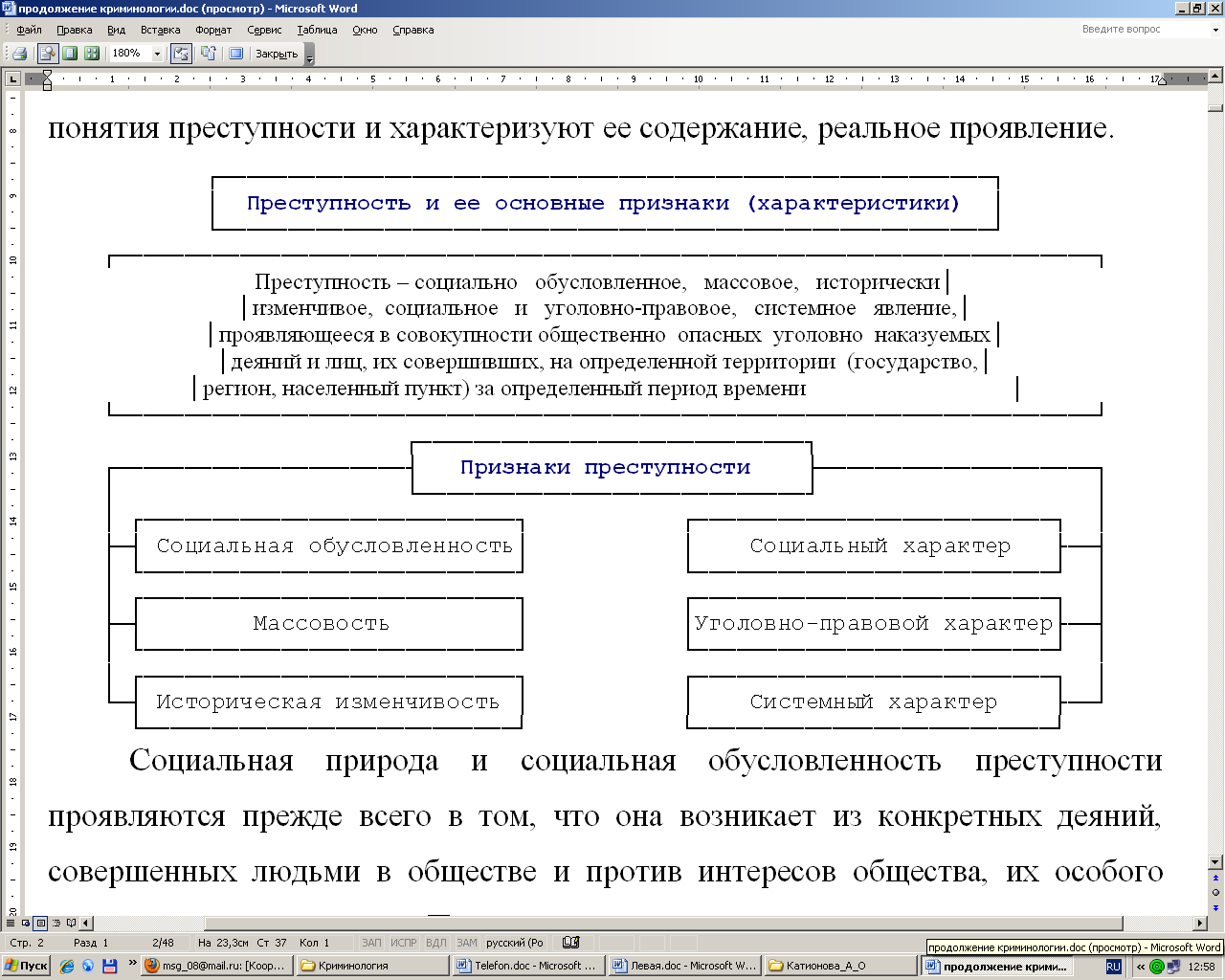Click the globe quick launch icon
This screenshot has height=980, width=1225.
coord(88,966)
